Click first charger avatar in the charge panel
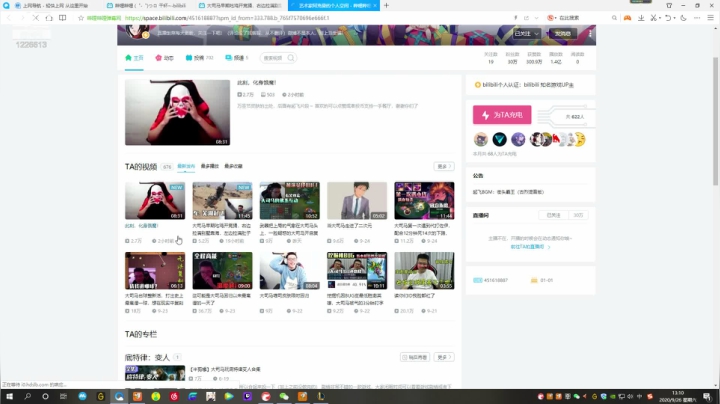 click(x=481, y=139)
